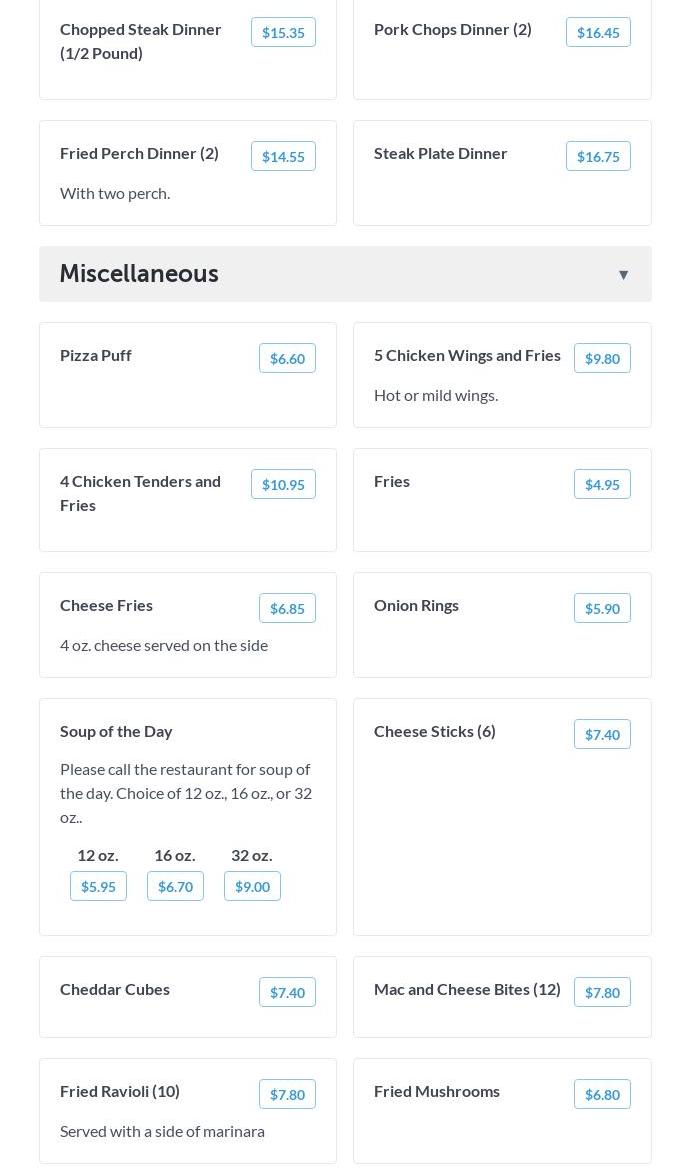Click the $10.95 Chicken Tenders price button
Image resolution: width=690 pixels, height=1173 pixels.
click(283, 484)
